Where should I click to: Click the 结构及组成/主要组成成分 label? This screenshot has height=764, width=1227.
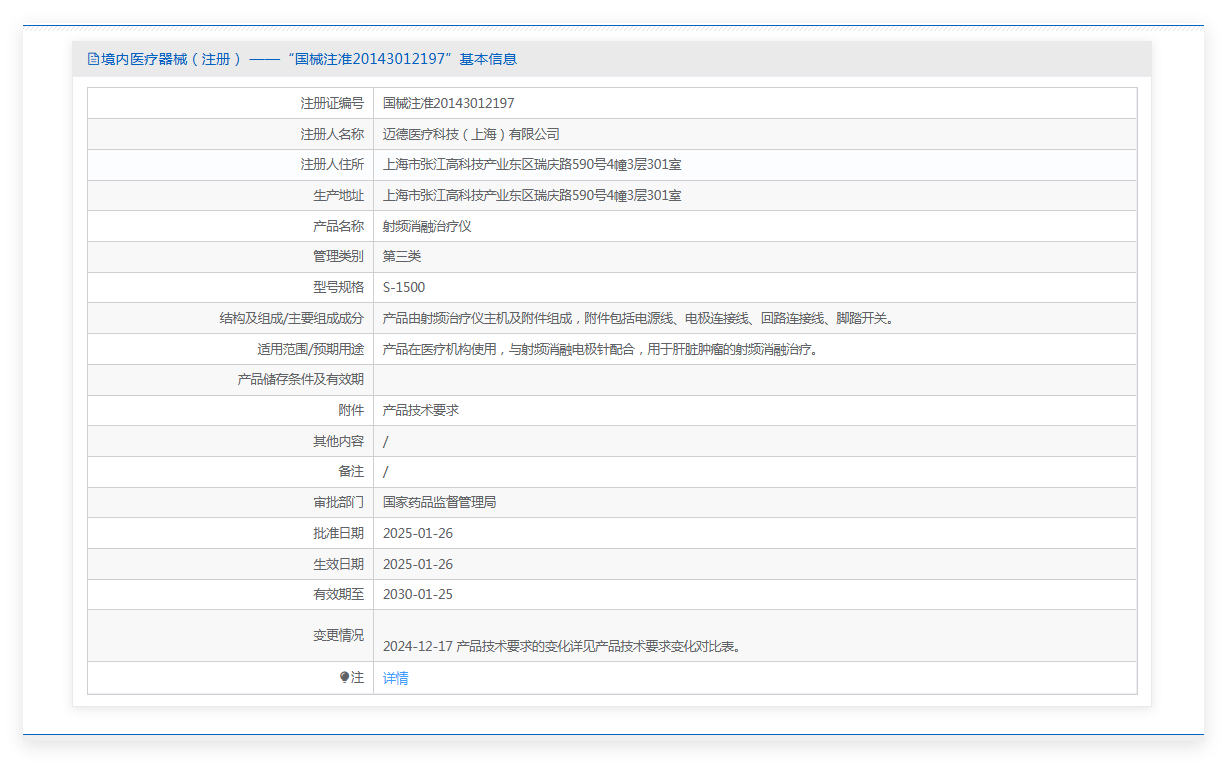tap(292, 319)
